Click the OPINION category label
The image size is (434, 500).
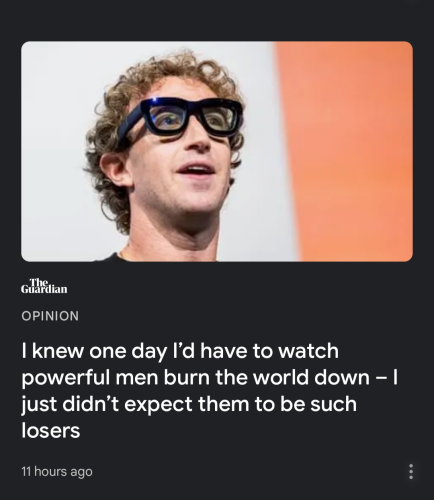click(50, 316)
